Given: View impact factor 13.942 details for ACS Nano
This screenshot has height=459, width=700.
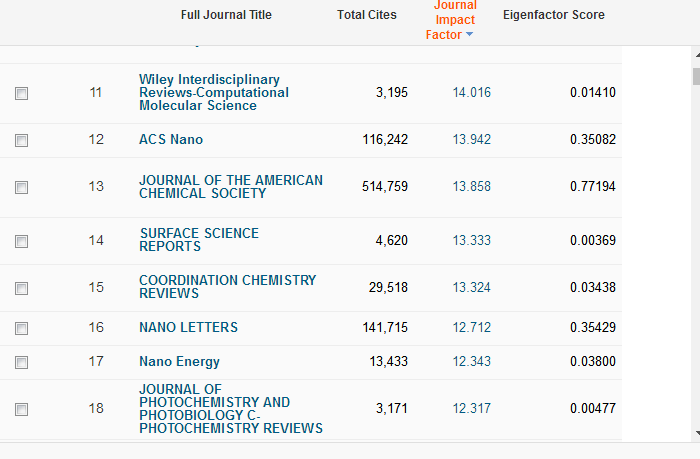Looking at the screenshot, I should coord(471,140).
